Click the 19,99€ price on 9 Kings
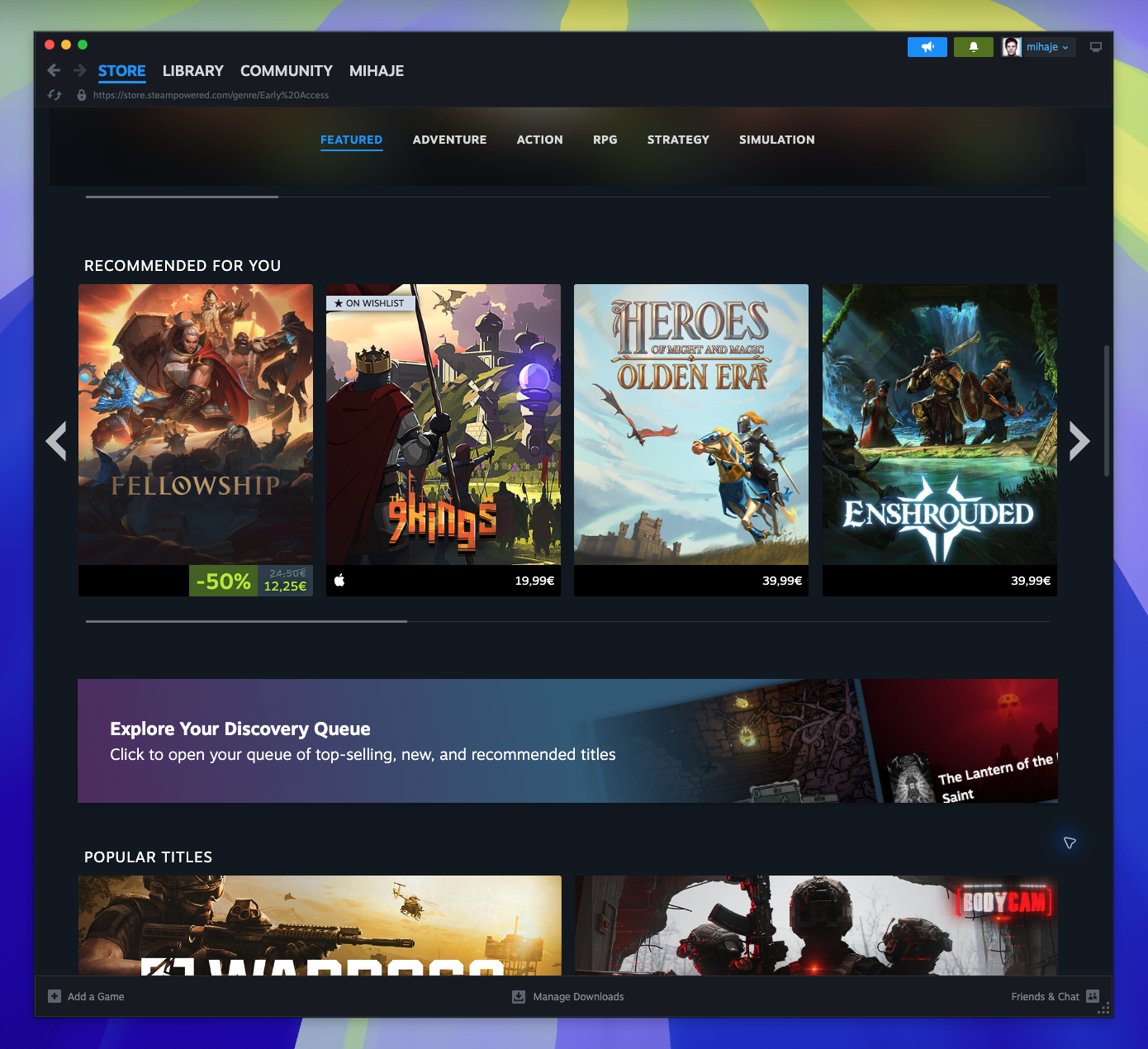 coord(534,581)
